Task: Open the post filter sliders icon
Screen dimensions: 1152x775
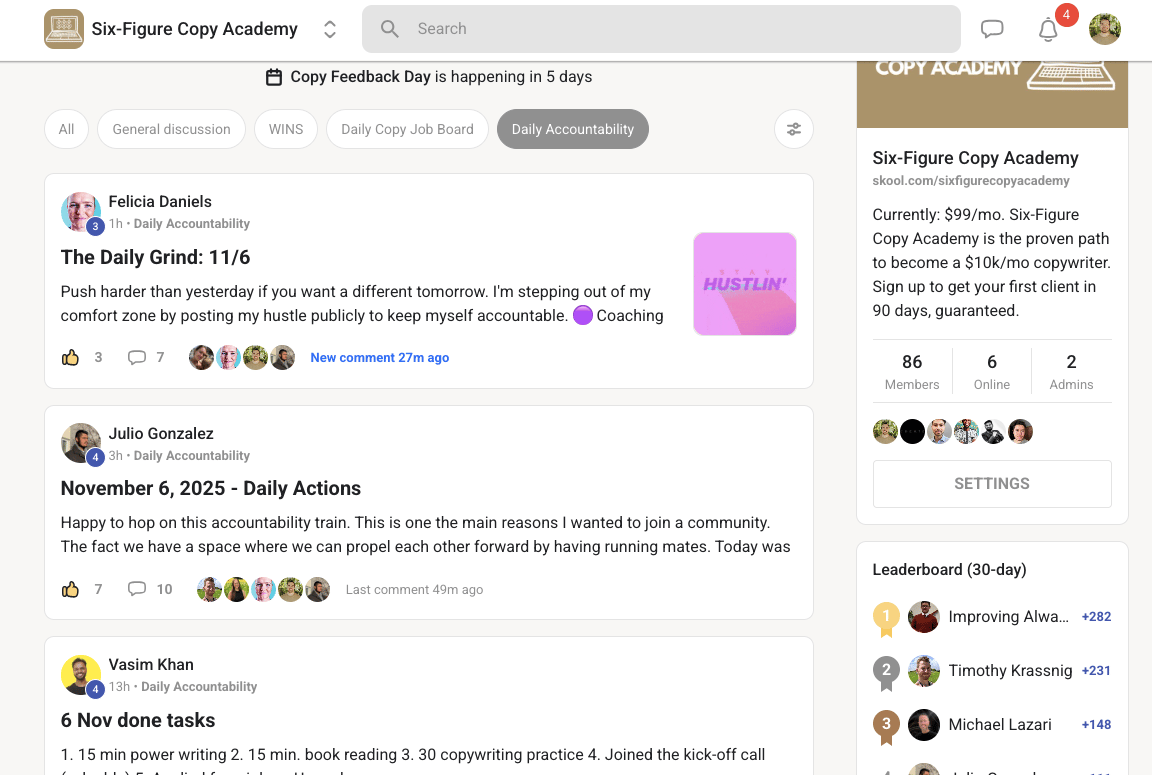Action: pyautogui.click(x=793, y=129)
